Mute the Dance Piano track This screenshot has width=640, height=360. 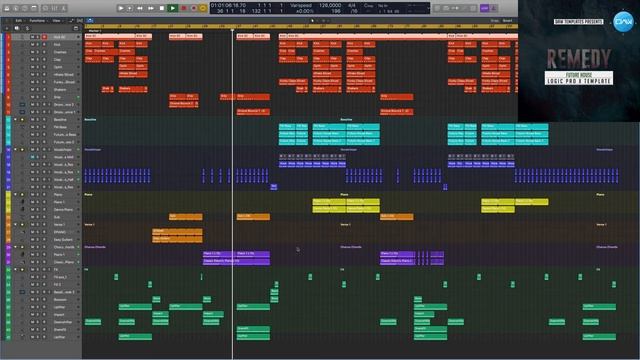pos(32,209)
